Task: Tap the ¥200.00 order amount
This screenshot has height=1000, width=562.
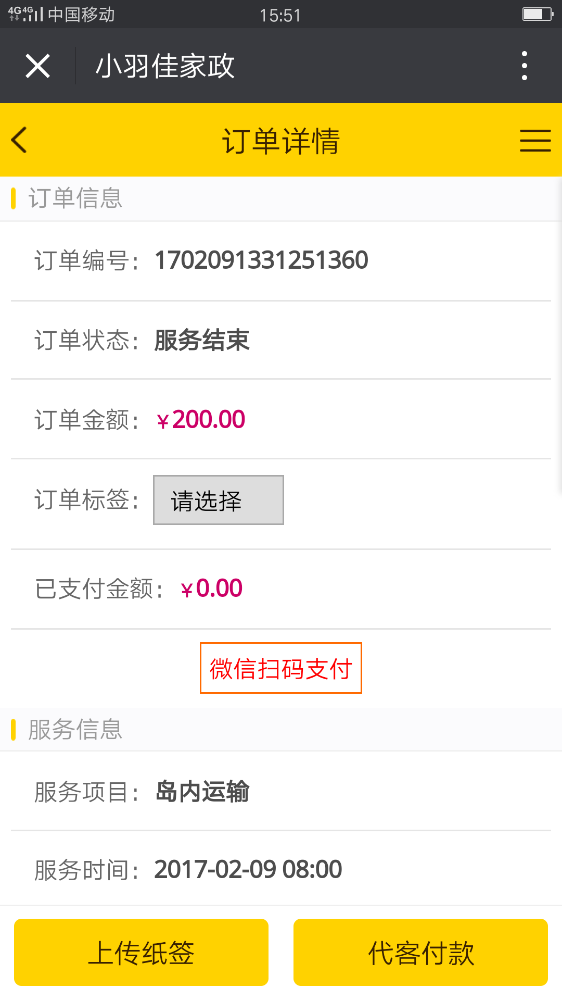Action: tap(201, 420)
